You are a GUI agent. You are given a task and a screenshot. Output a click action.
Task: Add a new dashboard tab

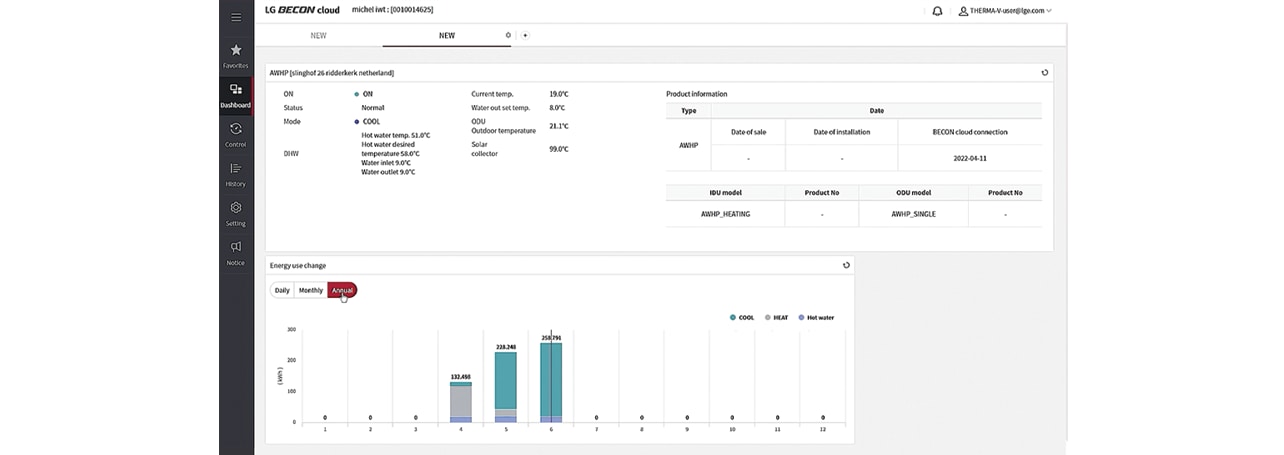coord(525,35)
